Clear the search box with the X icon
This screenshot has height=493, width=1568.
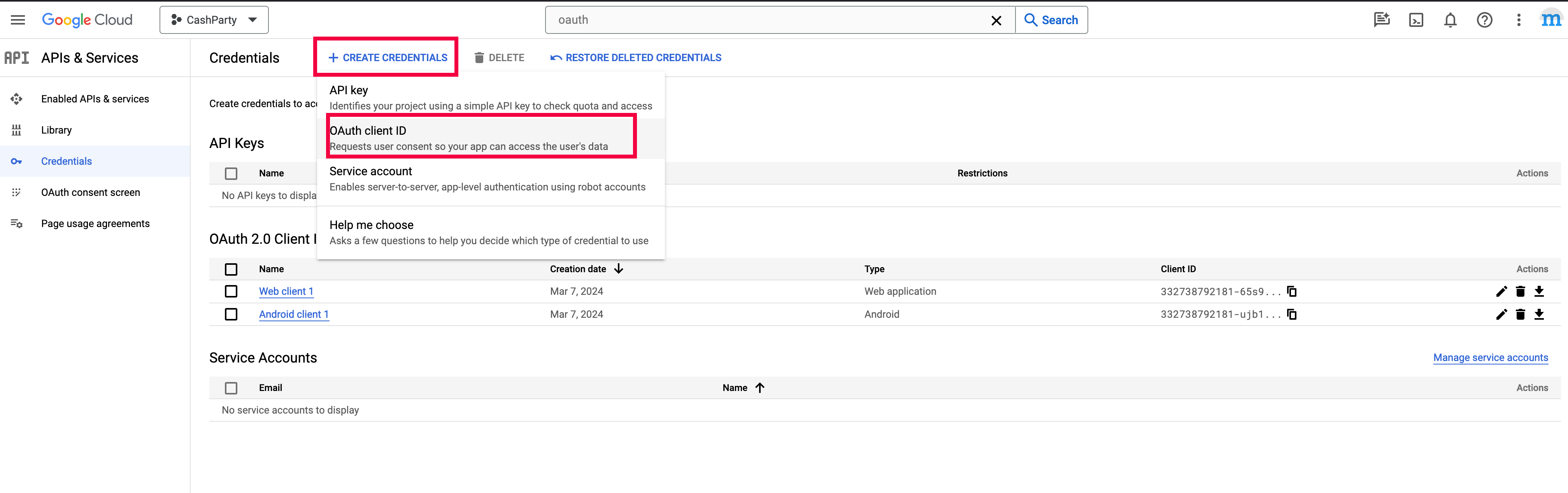[x=996, y=20]
